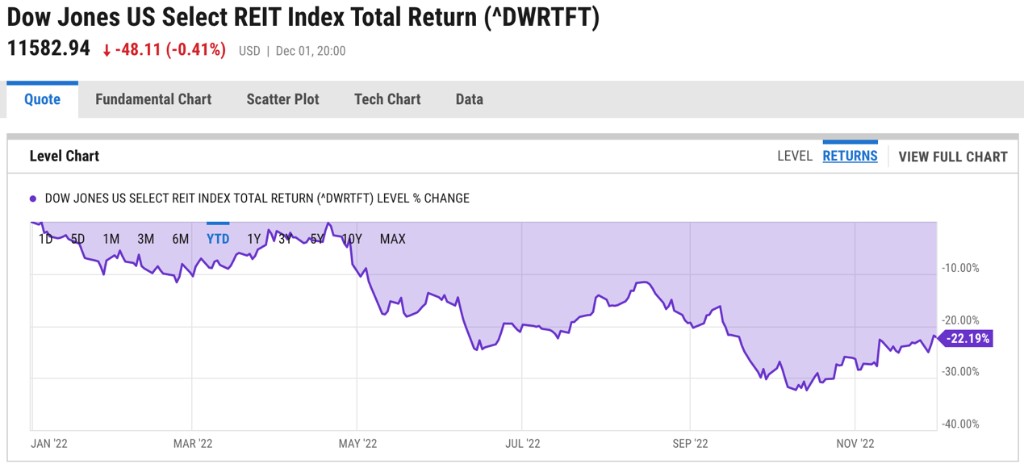1024x476 pixels.
Task: Select the RETURNS chart mode
Action: coord(850,156)
